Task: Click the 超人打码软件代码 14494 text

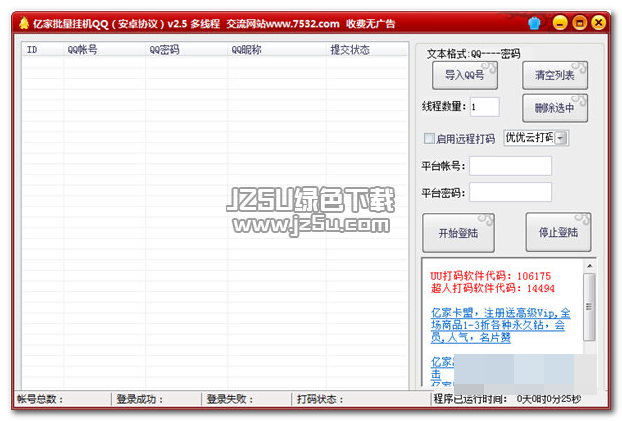Action: (x=493, y=288)
